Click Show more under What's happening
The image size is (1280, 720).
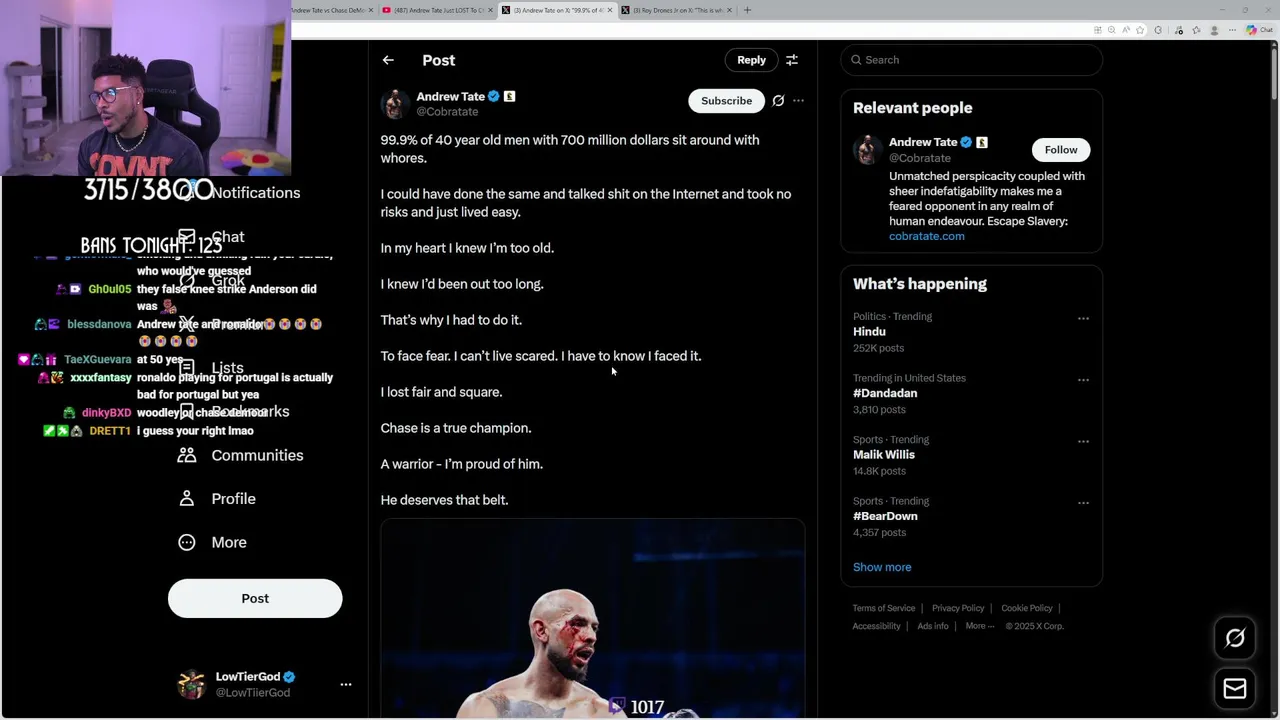pyautogui.click(x=882, y=567)
